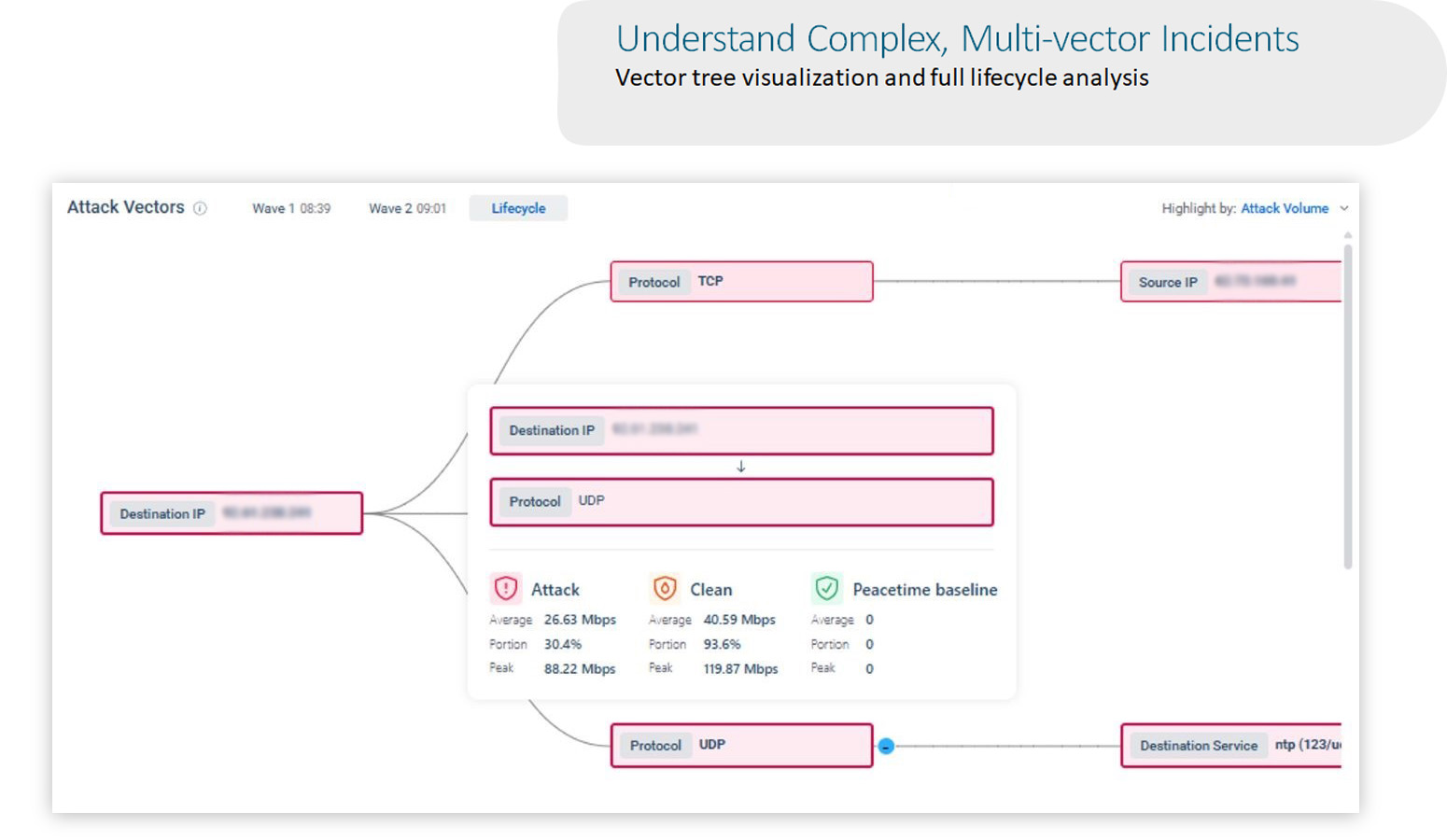This screenshot has height=840, width=1447.
Task: Click the Attack Vectors info icon
Action: 200,208
